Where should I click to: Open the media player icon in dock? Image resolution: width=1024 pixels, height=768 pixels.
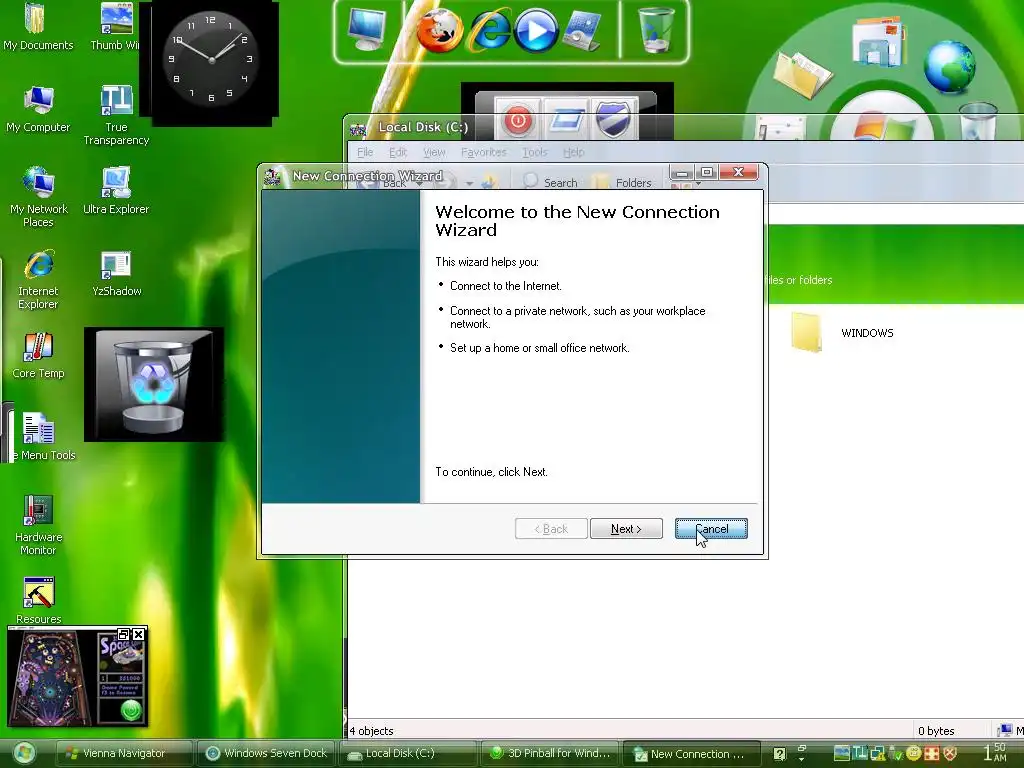point(536,31)
